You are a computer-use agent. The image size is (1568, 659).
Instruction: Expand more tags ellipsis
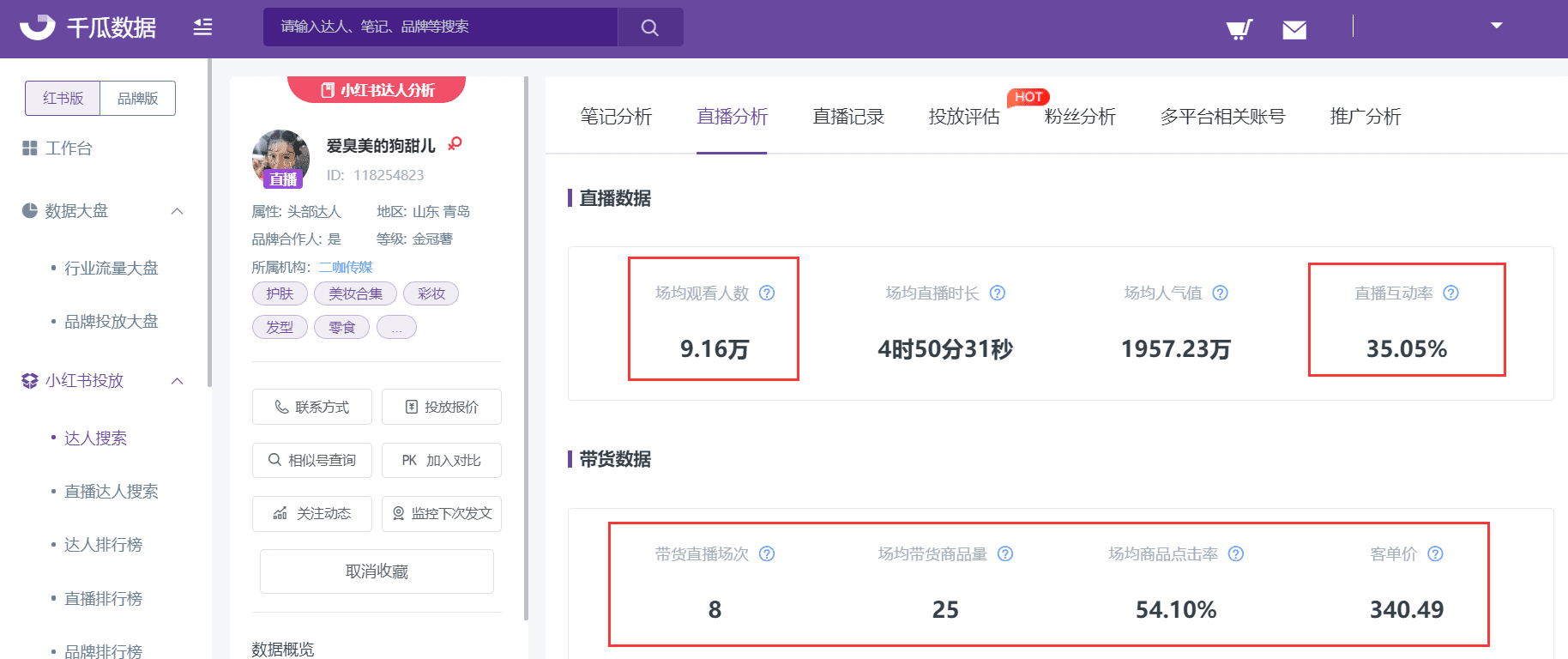[396, 327]
